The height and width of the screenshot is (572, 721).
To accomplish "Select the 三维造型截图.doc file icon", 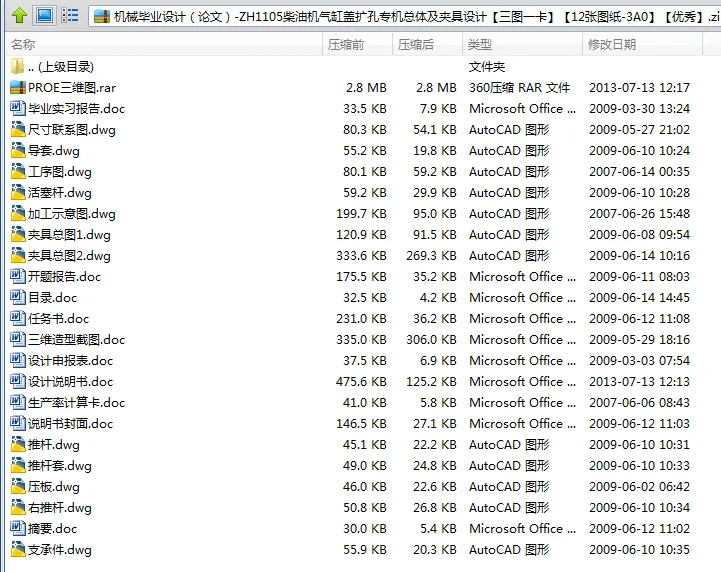I will pyautogui.click(x=18, y=339).
